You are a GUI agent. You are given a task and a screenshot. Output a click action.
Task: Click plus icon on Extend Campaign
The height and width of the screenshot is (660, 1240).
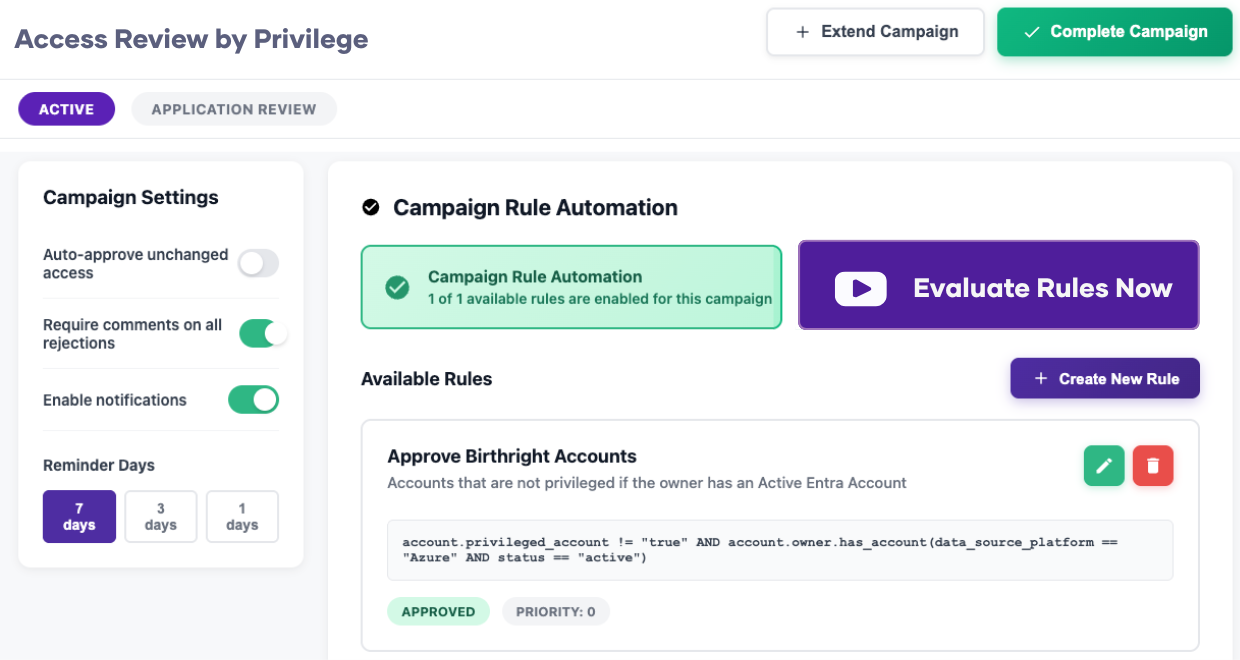point(802,32)
